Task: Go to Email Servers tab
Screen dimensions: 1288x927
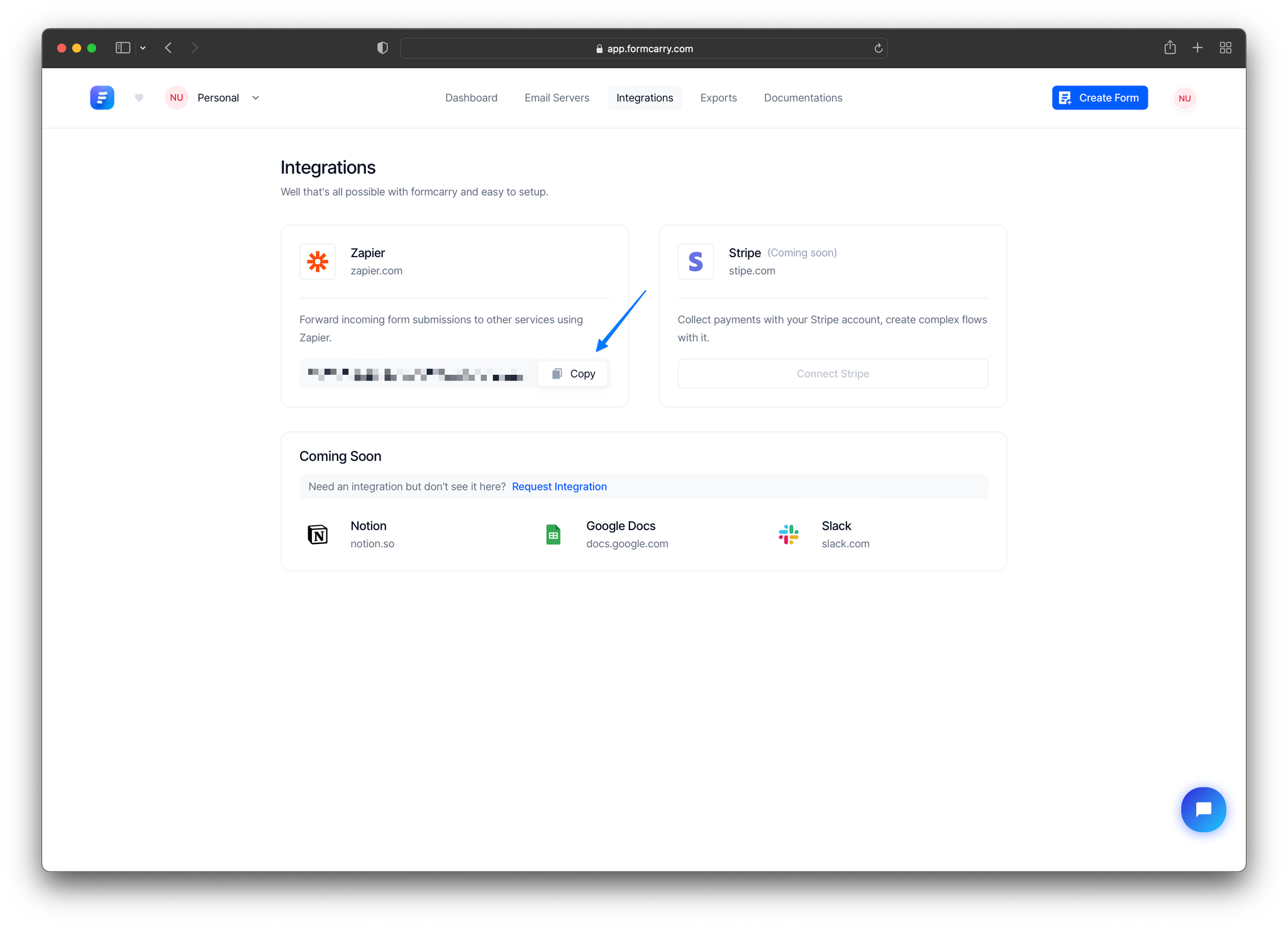Action: point(557,97)
